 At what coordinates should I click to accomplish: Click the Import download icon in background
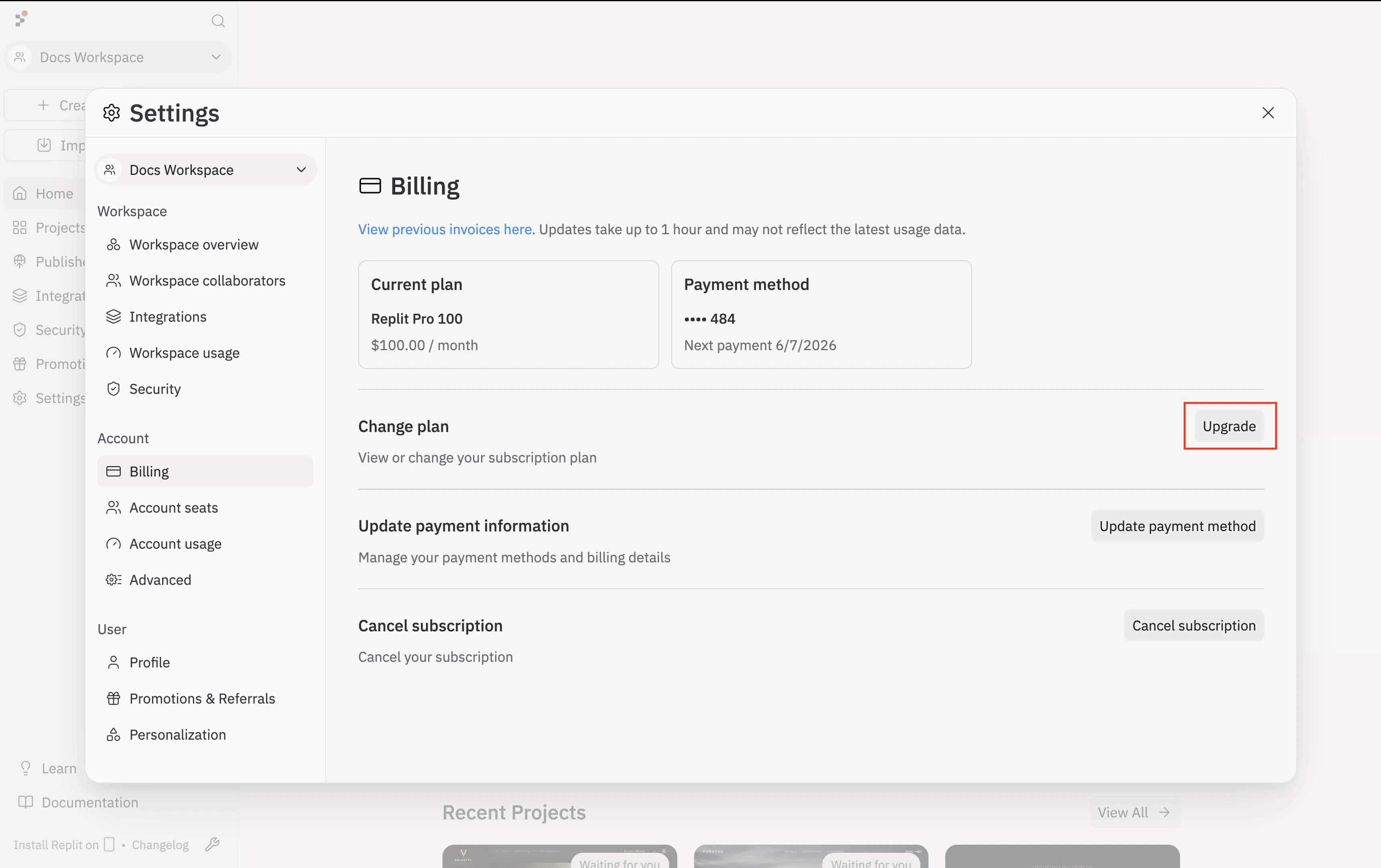pyautogui.click(x=44, y=145)
